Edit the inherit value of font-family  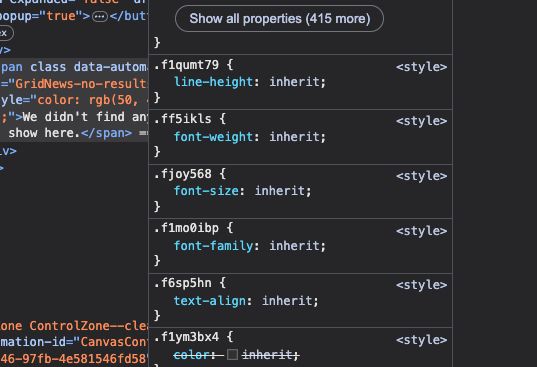tap(295, 246)
